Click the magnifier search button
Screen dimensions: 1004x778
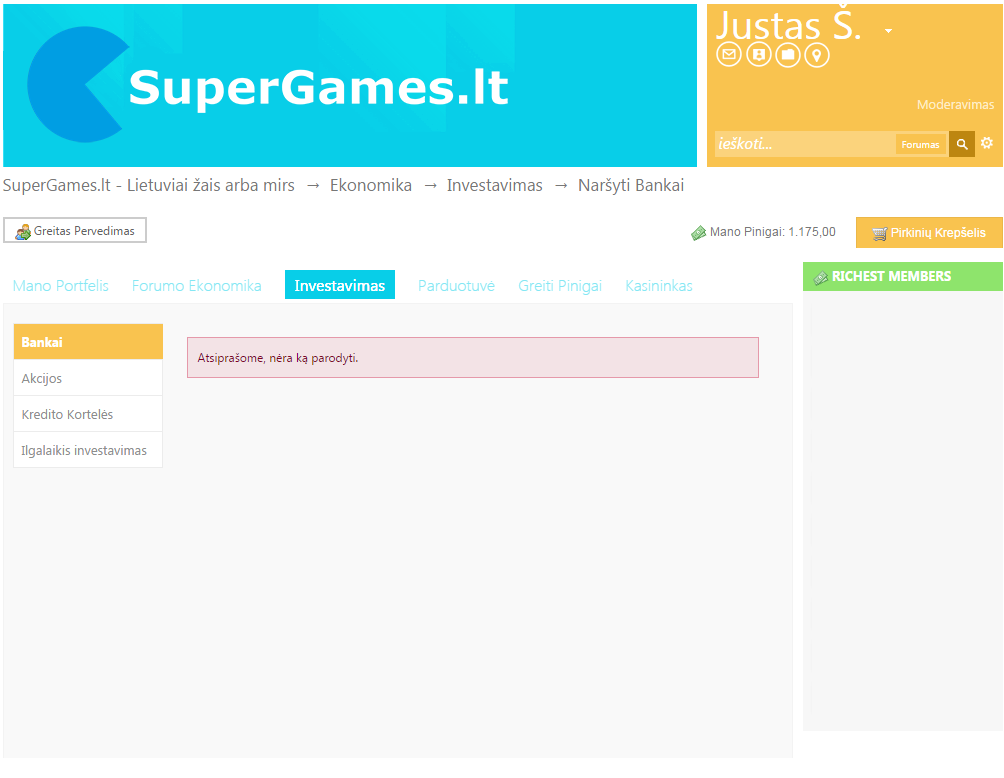pyautogui.click(x=962, y=144)
